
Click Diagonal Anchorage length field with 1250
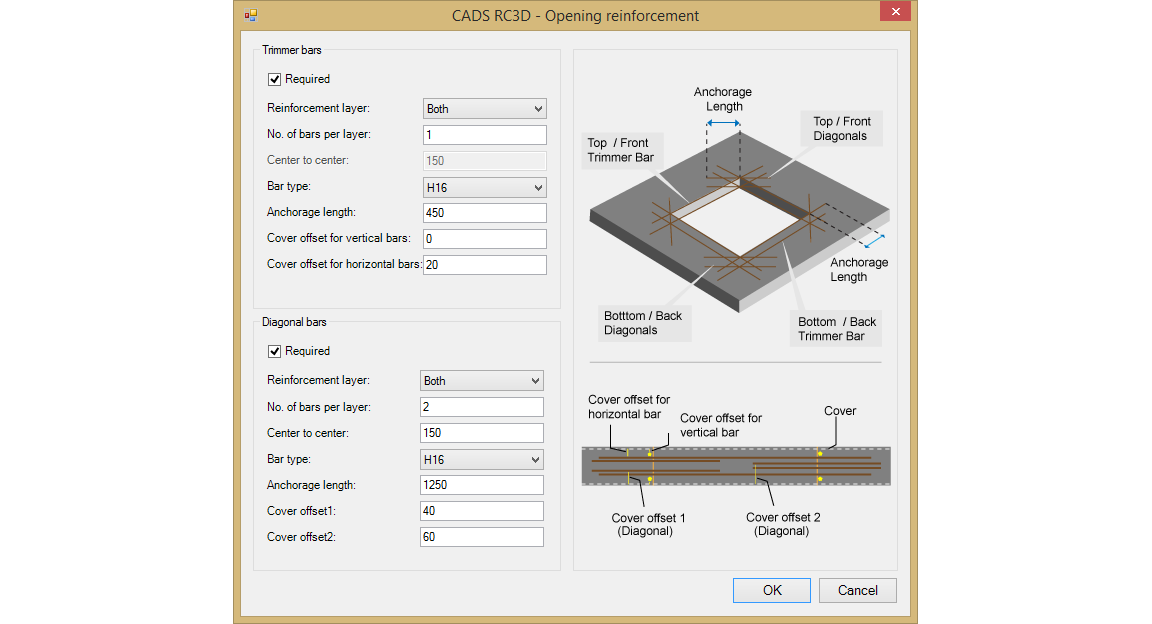(x=482, y=485)
